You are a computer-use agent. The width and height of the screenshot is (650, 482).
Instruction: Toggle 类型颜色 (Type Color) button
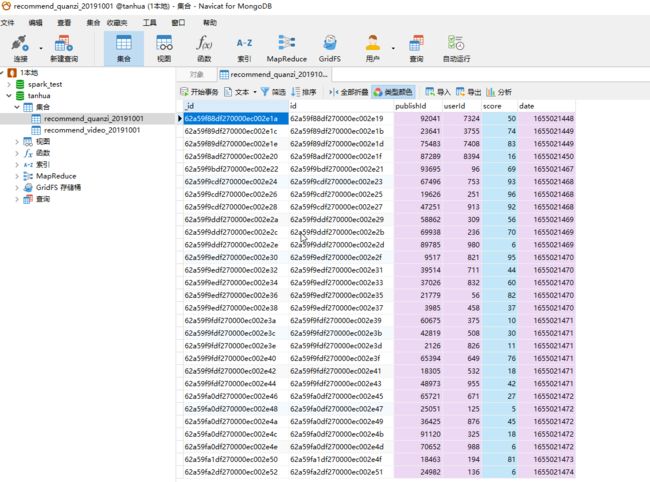[393, 92]
